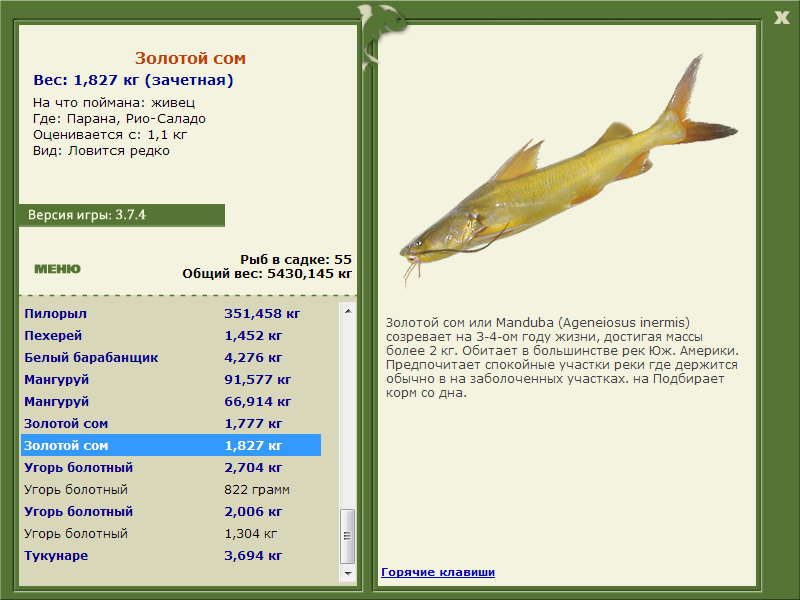
Task: Select highlighted Золотой сом 1,827 кг row
Action: coord(171,445)
